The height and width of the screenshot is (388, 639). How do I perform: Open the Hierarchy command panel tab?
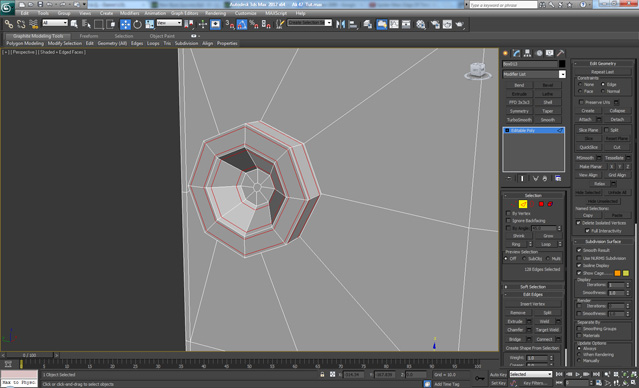[528, 53]
